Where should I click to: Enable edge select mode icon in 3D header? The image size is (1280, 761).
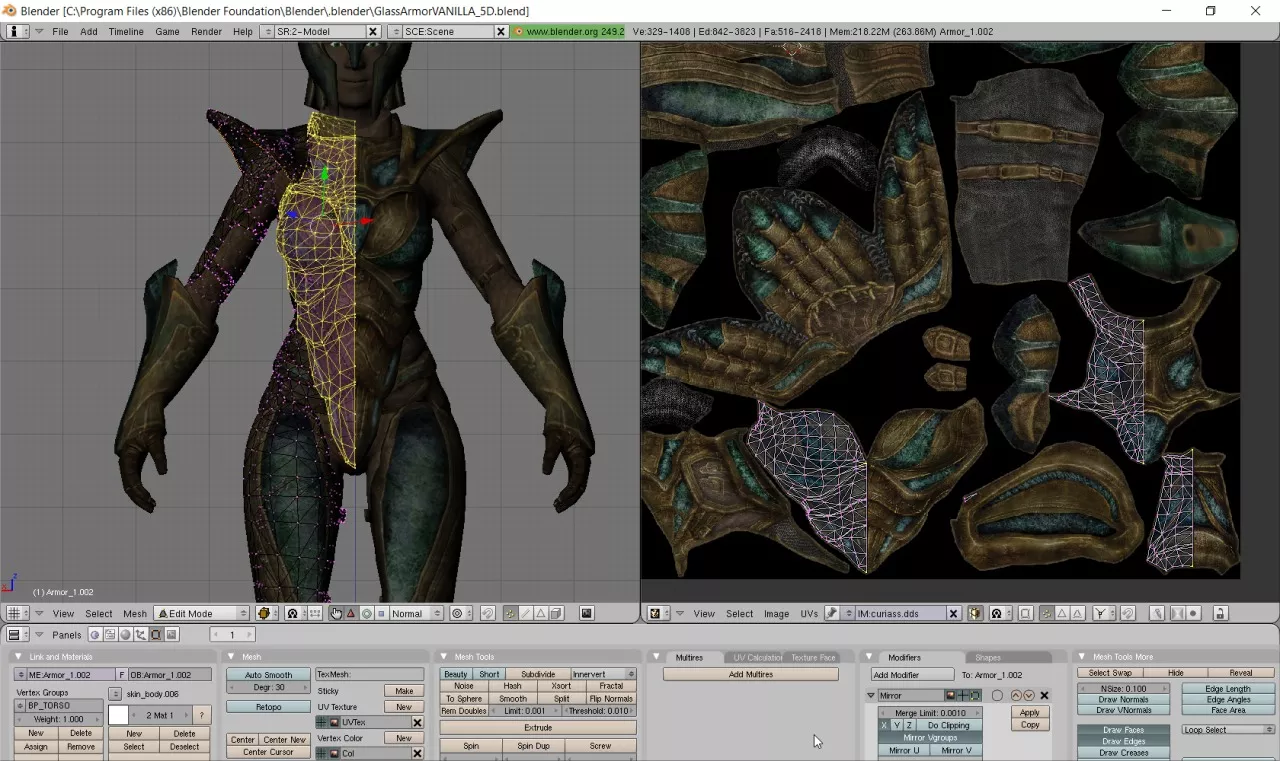[x=525, y=613]
